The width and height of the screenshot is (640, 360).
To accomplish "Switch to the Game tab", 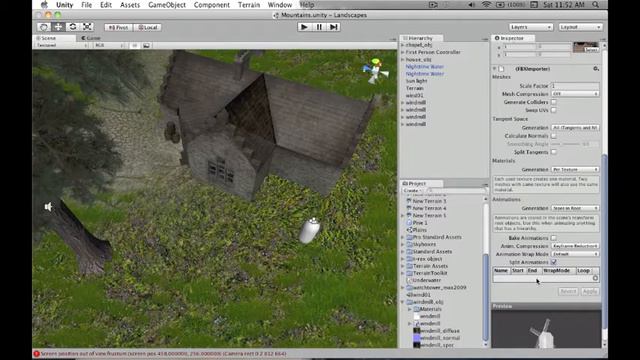I will pyautogui.click(x=91, y=38).
